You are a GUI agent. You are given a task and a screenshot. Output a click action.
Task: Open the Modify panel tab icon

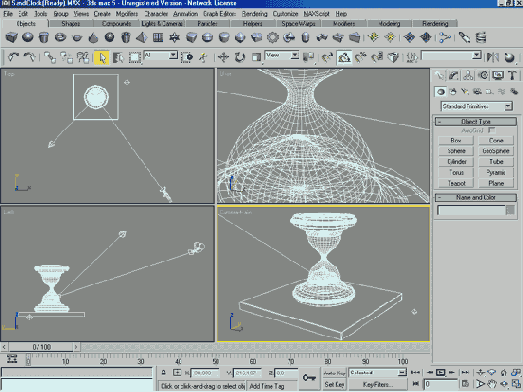[x=453, y=75]
